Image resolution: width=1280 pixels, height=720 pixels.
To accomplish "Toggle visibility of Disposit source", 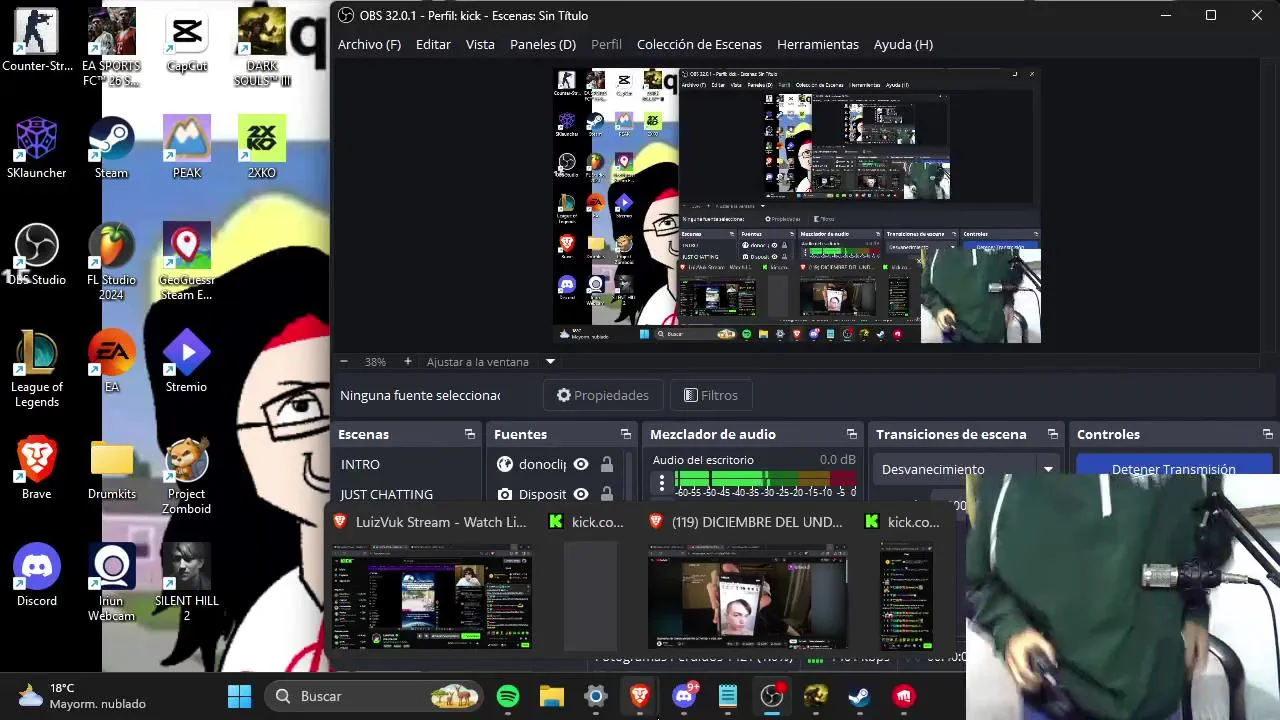I will 581,494.
